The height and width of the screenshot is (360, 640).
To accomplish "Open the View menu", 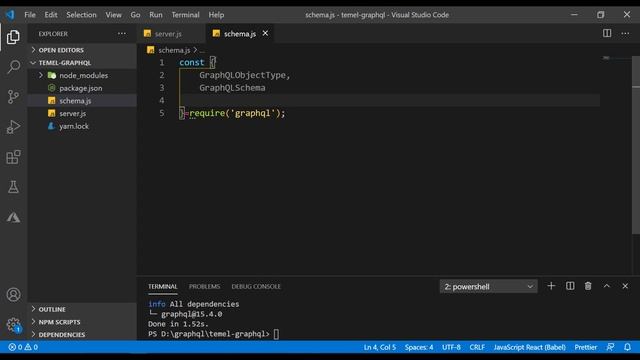I will pos(113,15).
